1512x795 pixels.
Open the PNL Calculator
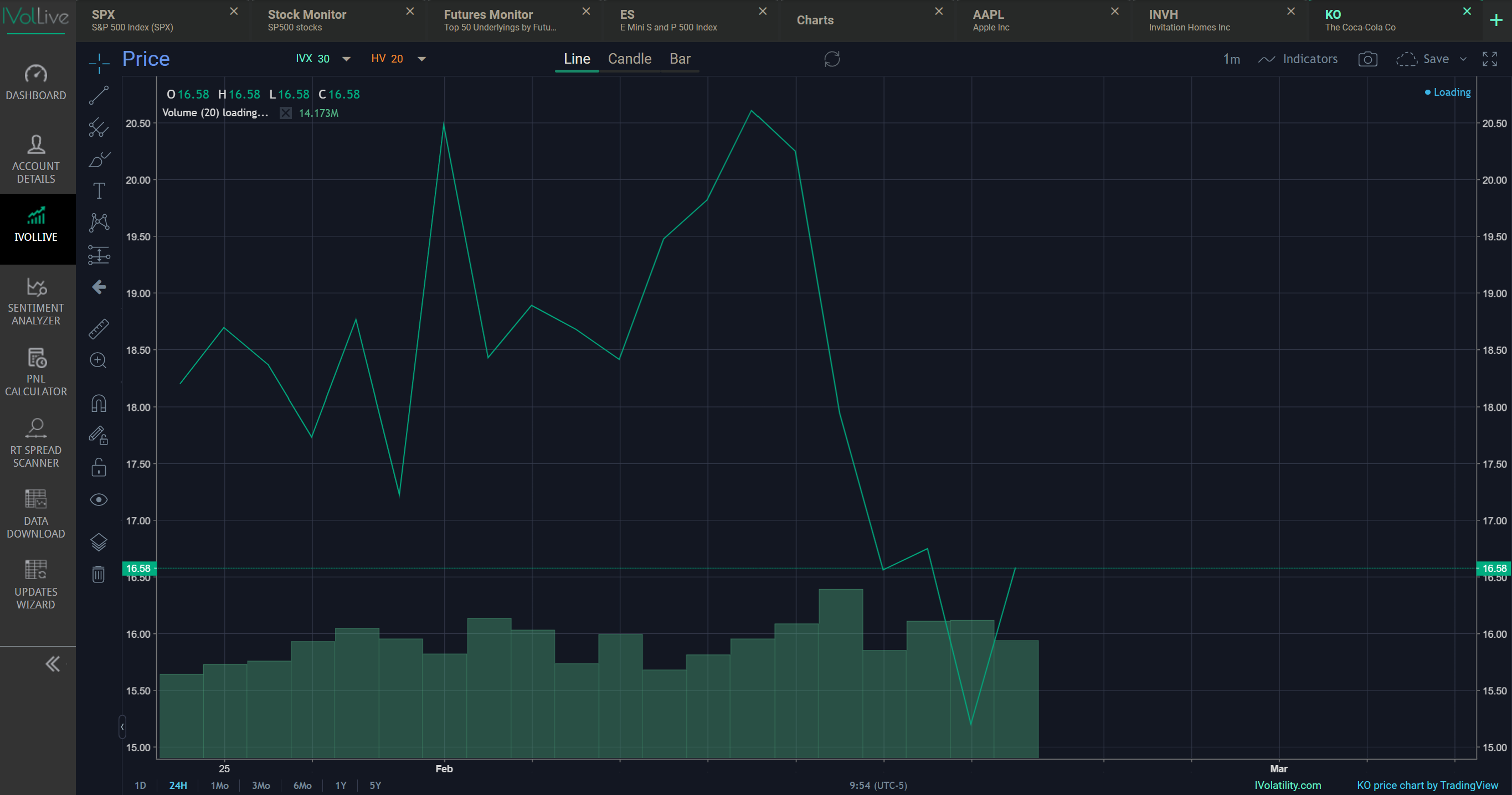coord(36,372)
